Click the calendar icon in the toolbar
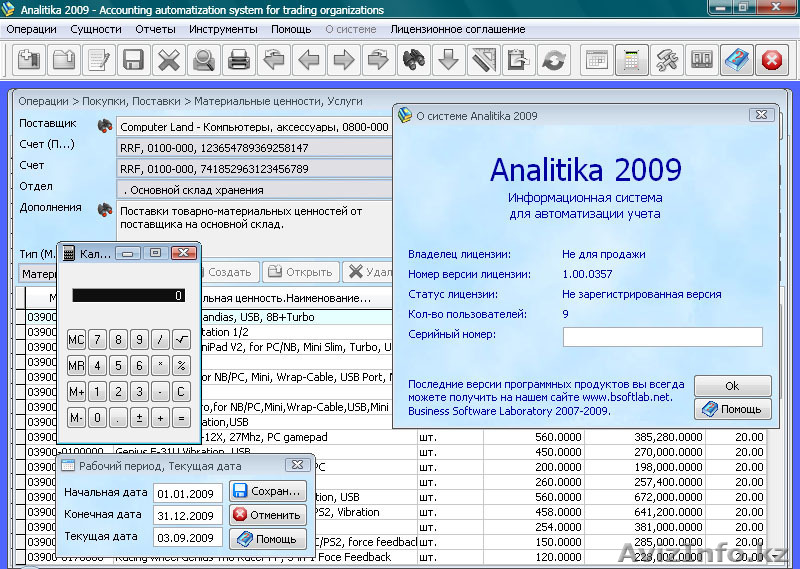Image resolution: width=800 pixels, height=569 pixels. point(596,60)
